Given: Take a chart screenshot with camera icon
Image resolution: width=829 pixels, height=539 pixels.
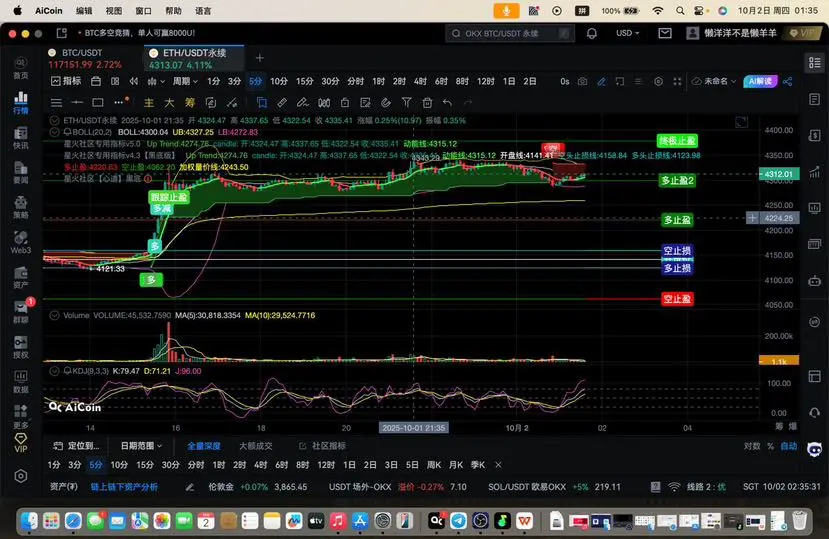Looking at the screenshot, I should pyautogui.click(x=582, y=81).
